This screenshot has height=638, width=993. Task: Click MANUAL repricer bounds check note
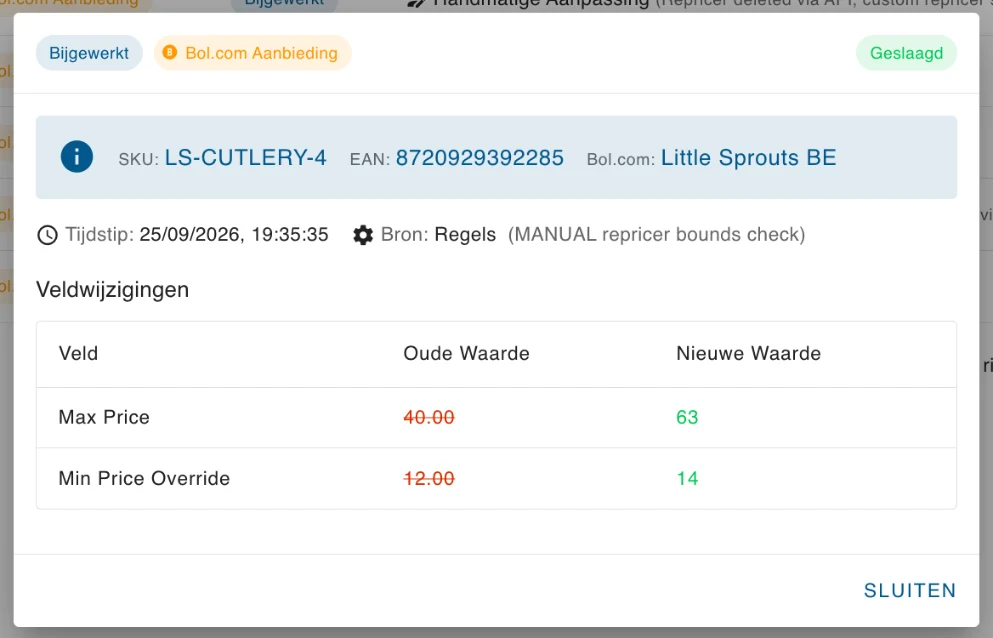click(x=657, y=235)
